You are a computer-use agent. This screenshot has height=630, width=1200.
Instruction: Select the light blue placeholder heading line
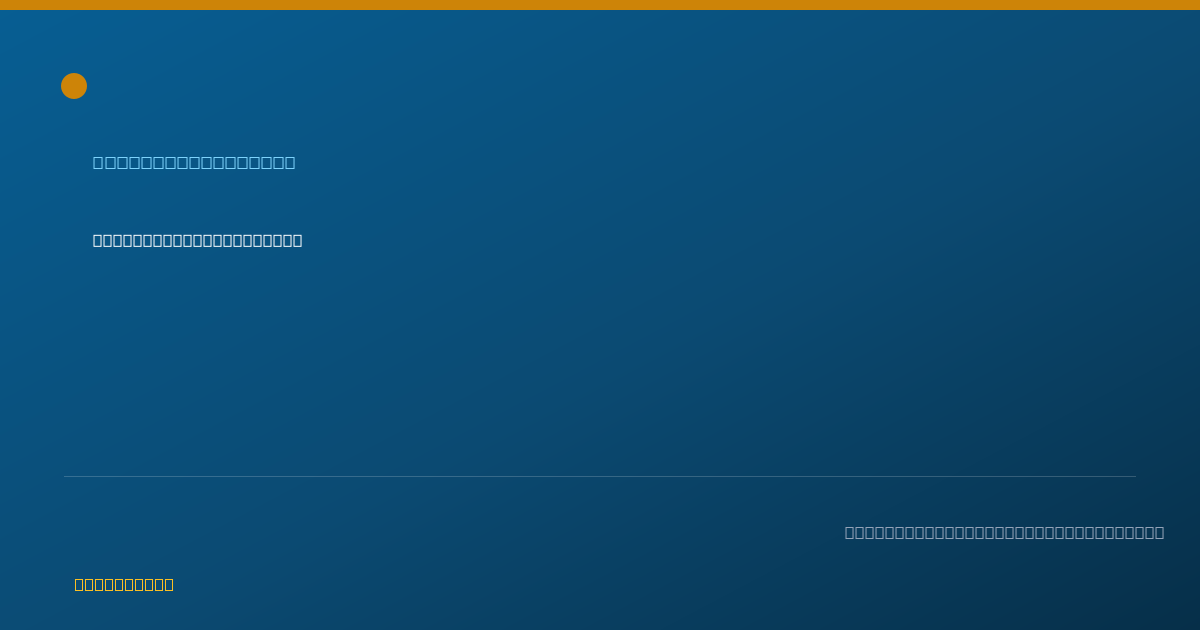(194, 162)
